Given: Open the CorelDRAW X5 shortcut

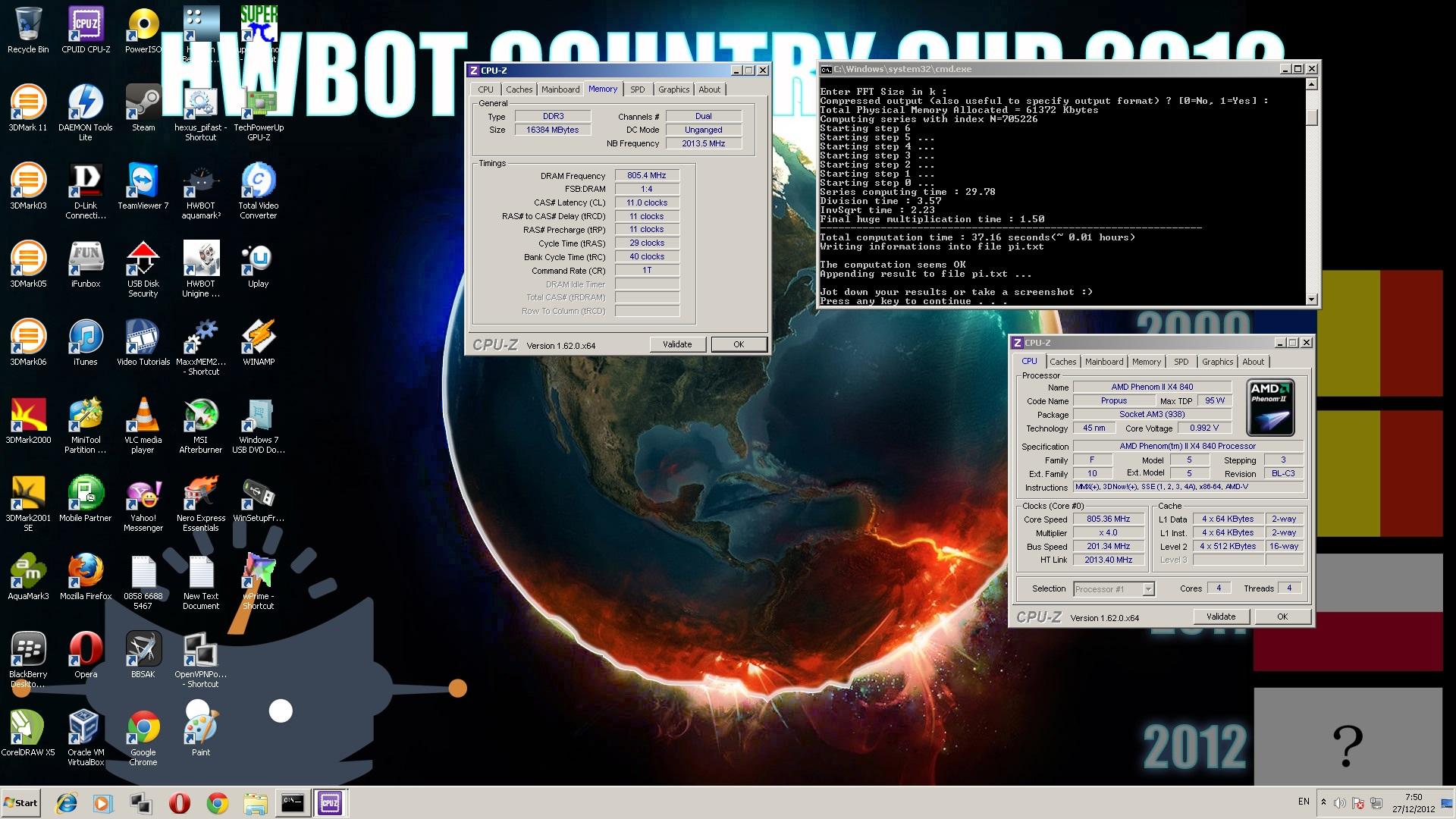Looking at the screenshot, I should tap(28, 733).
